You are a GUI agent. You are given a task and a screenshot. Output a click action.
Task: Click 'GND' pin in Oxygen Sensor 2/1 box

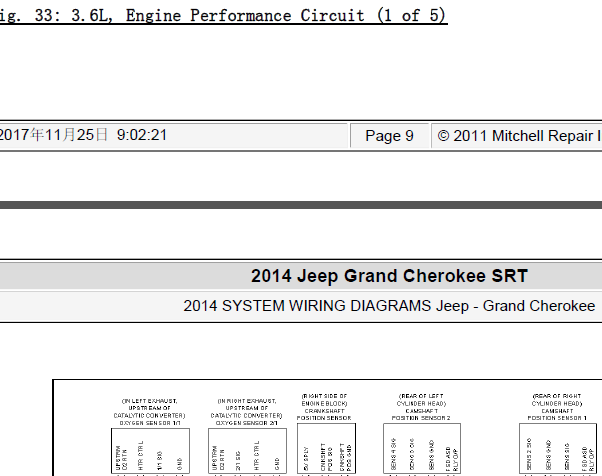click(x=277, y=464)
